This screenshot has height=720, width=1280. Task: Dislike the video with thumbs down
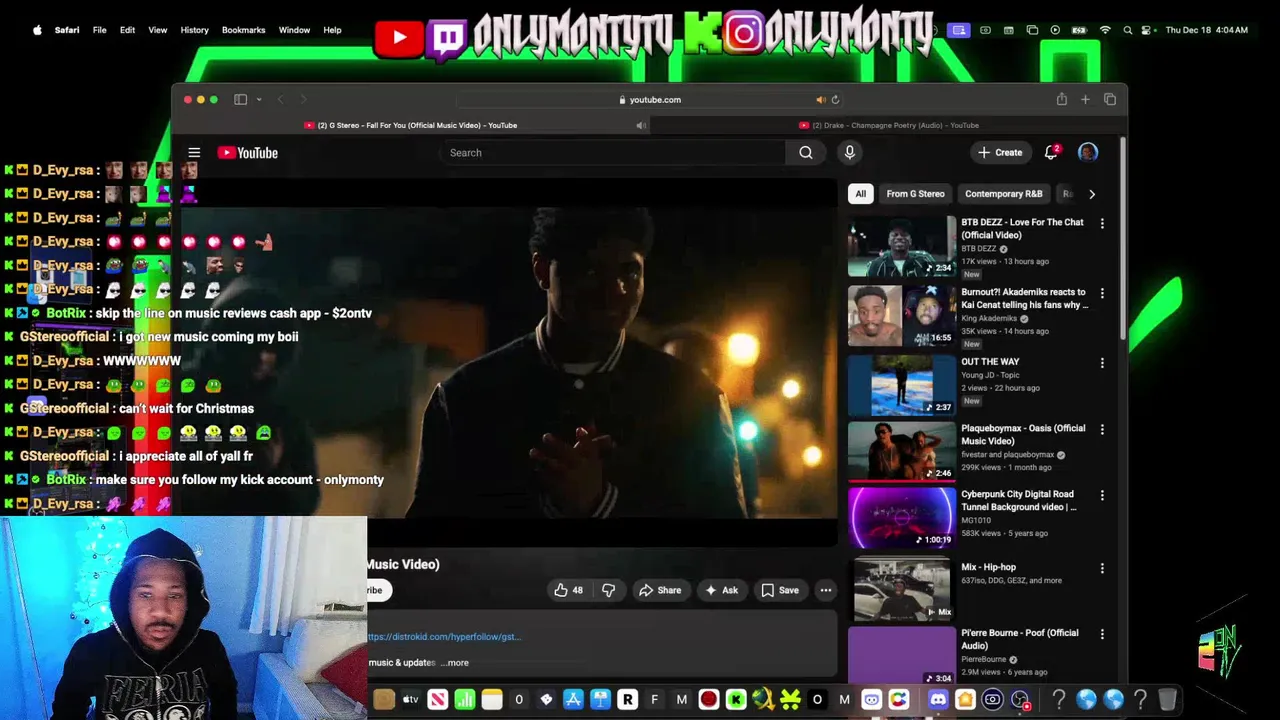coord(608,590)
